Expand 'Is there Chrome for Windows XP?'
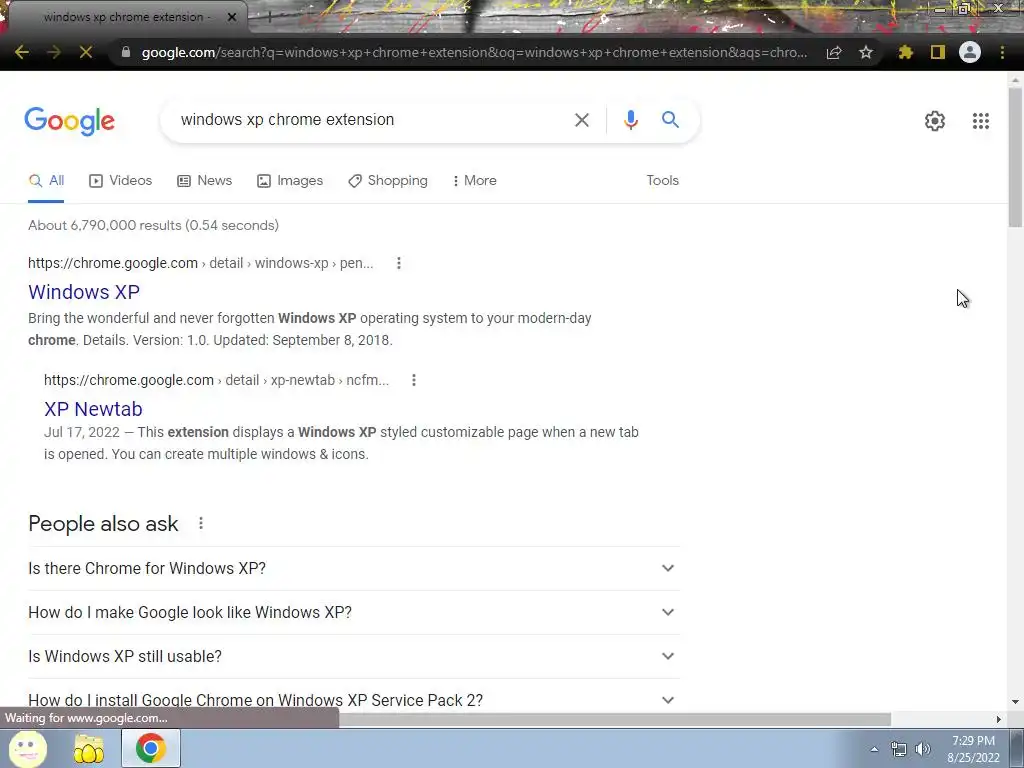Viewport: 1024px width, 768px height. tap(354, 568)
